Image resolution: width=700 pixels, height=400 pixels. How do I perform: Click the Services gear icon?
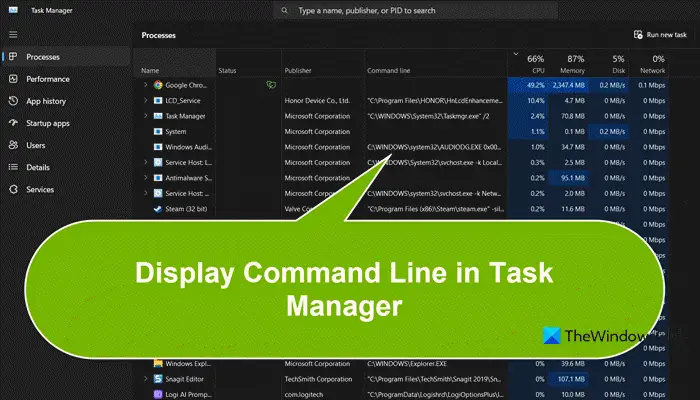[x=13, y=189]
